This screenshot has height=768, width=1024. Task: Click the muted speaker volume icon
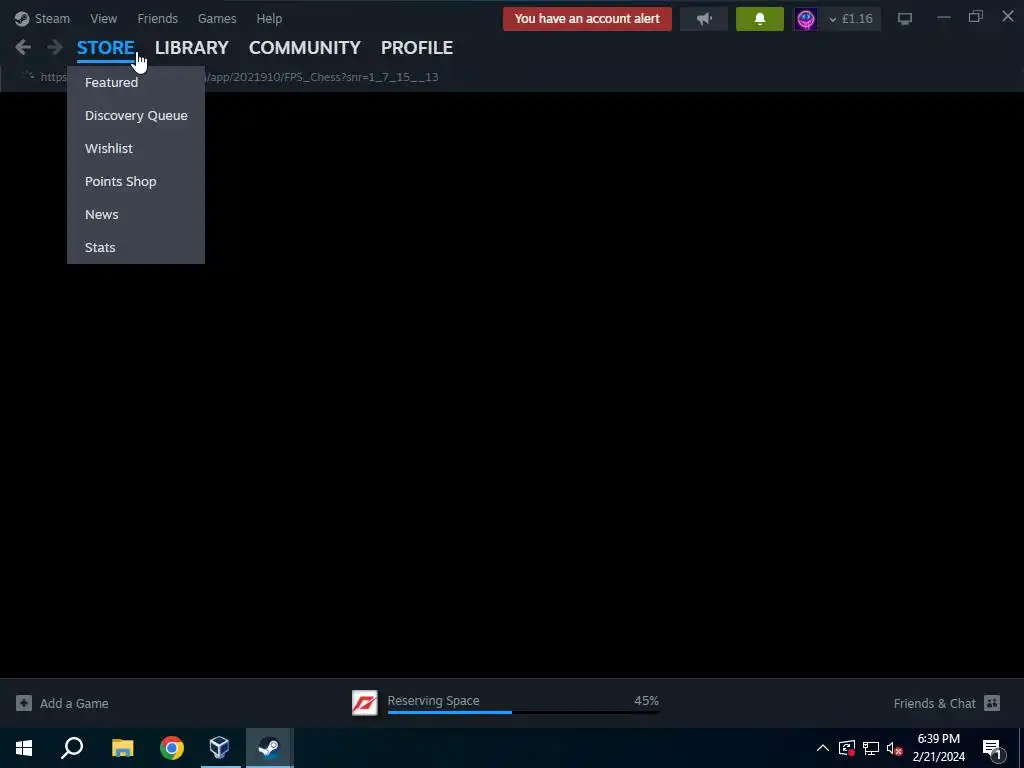(x=894, y=748)
